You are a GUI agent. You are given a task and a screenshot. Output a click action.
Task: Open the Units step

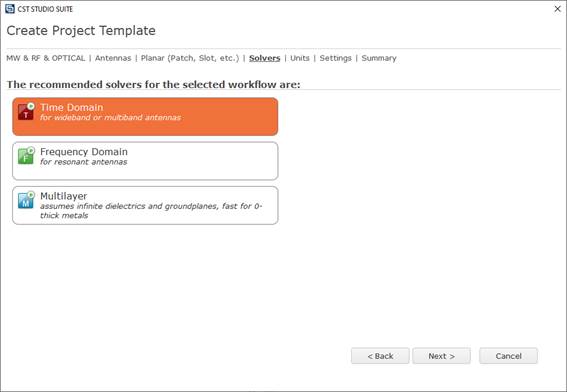tap(300, 58)
